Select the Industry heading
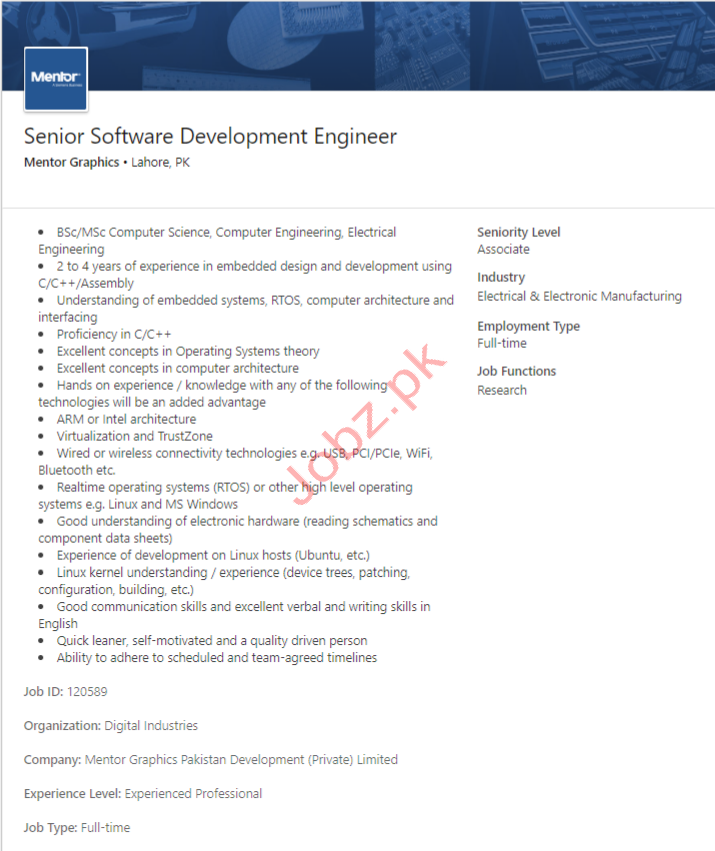 coord(500,277)
